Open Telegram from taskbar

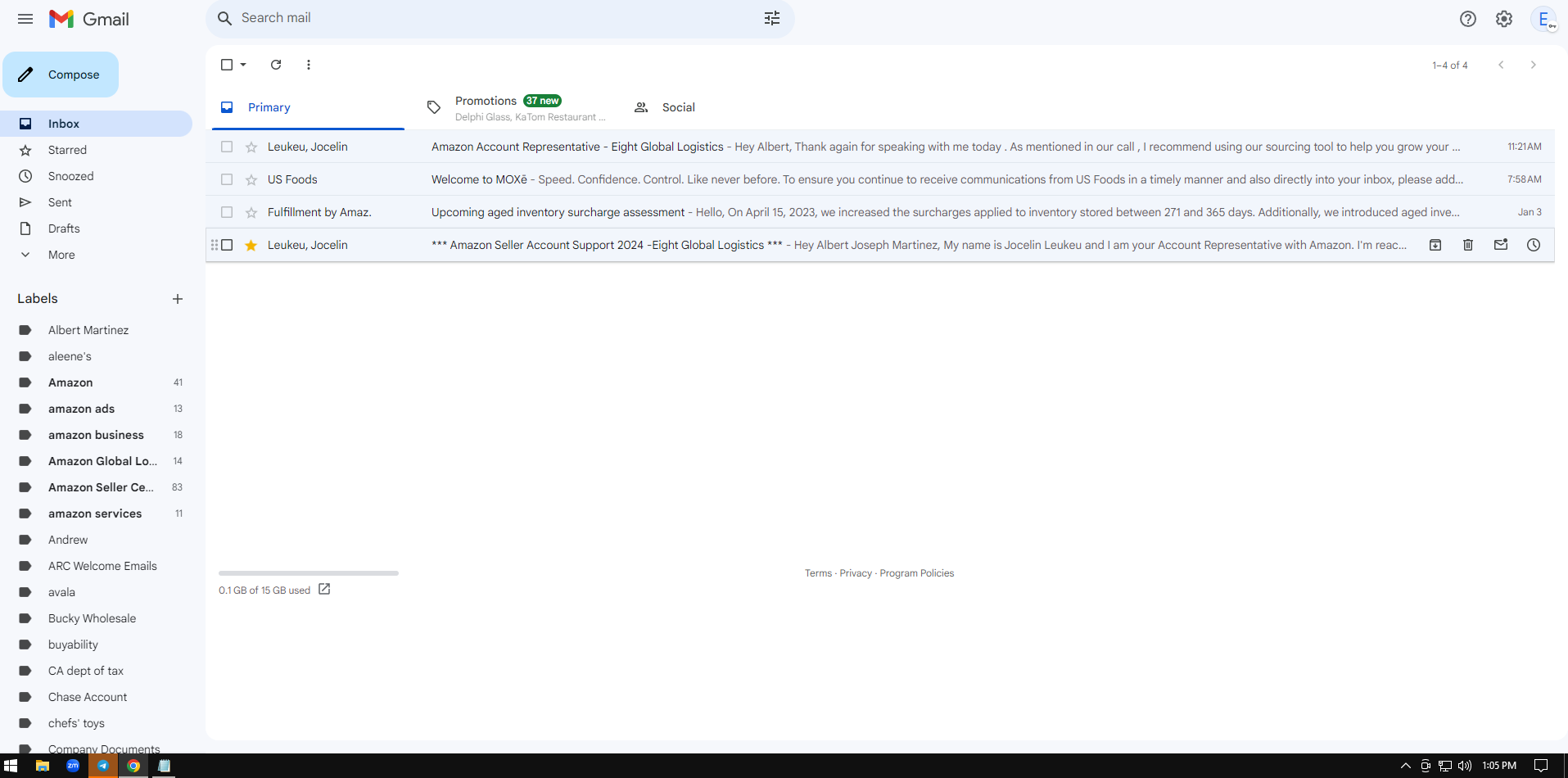(103, 766)
